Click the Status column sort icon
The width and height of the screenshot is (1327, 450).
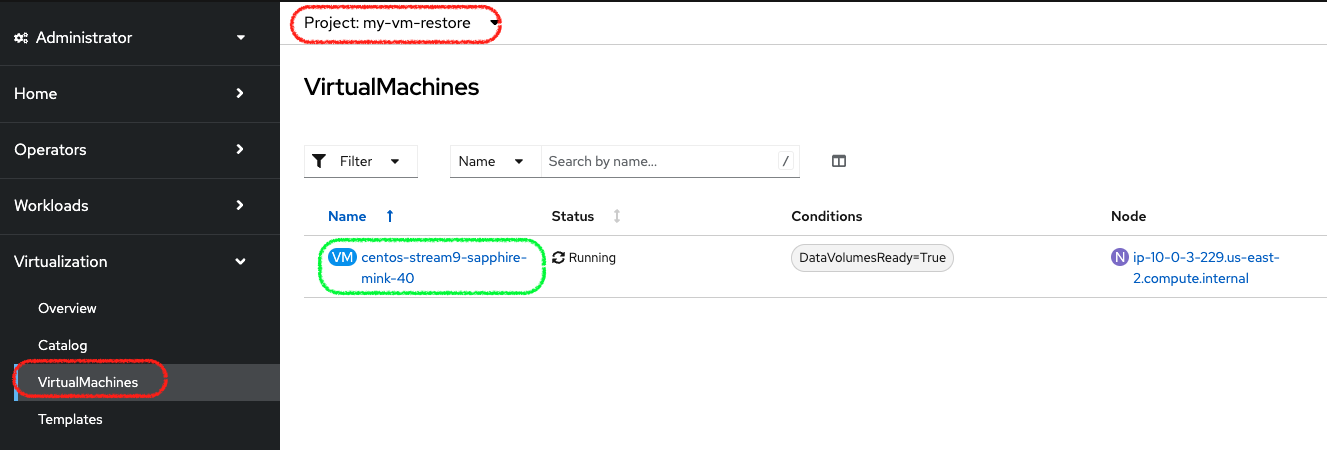tap(617, 216)
